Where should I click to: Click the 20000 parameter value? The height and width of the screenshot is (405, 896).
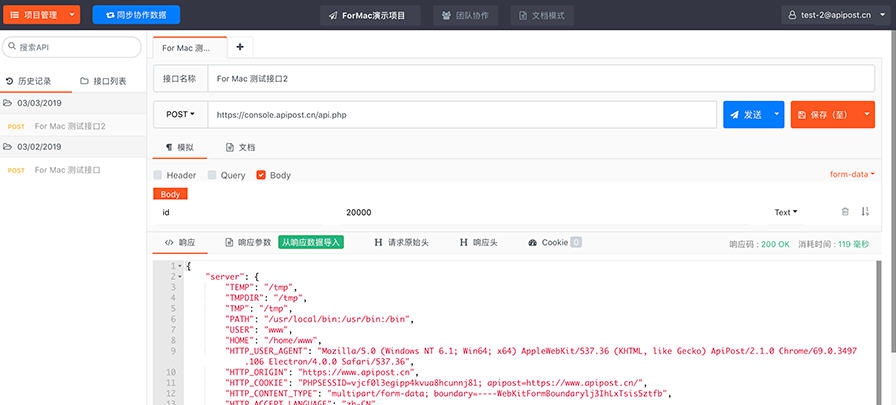(x=359, y=212)
